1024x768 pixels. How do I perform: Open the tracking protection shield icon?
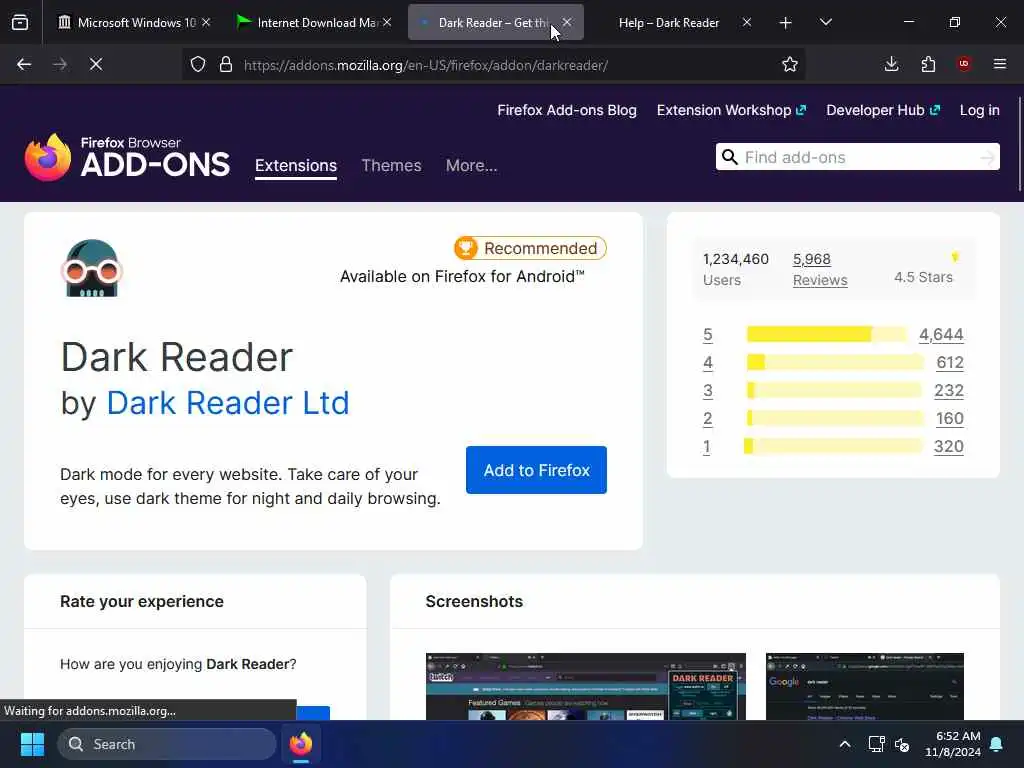click(x=198, y=65)
